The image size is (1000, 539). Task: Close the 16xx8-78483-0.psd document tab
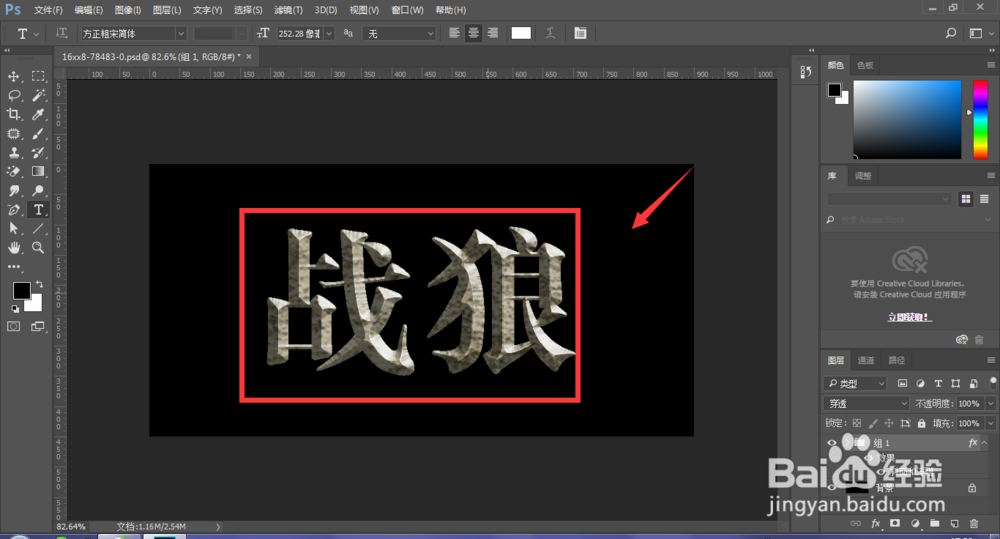249,57
